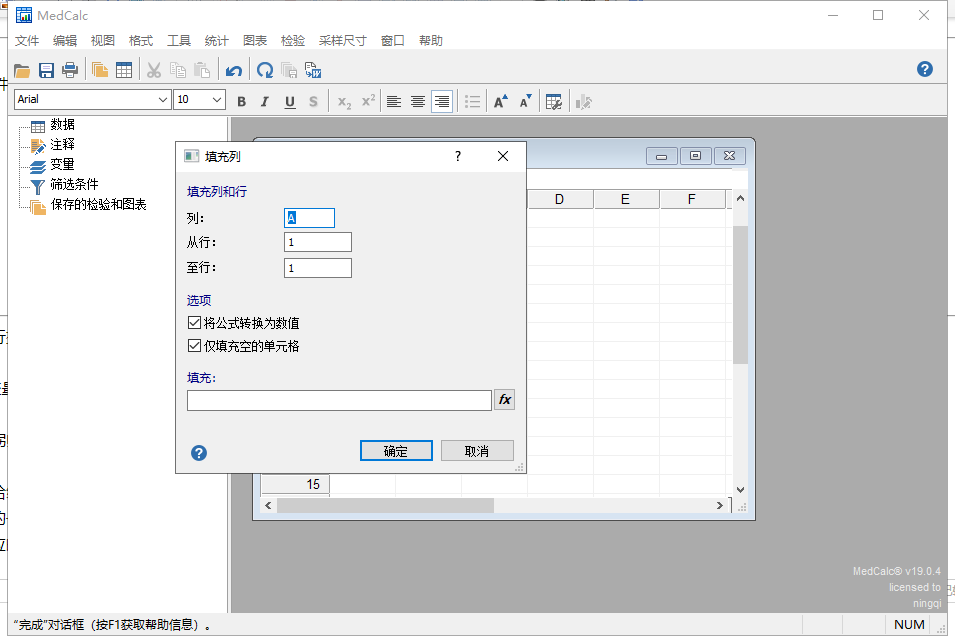Click the 取消 button

point(477,451)
